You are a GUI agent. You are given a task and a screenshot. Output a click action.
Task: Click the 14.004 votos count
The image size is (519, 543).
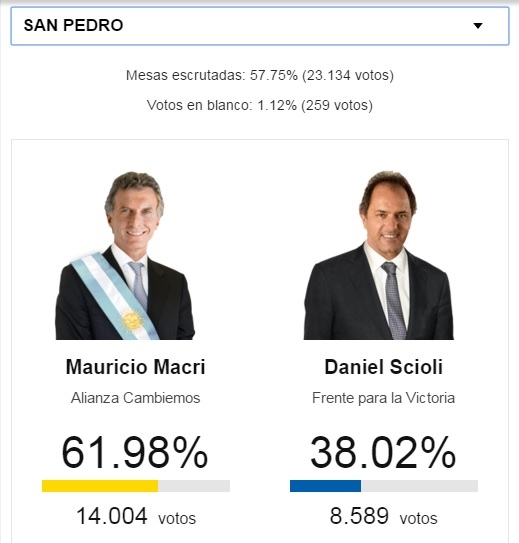(136, 516)
